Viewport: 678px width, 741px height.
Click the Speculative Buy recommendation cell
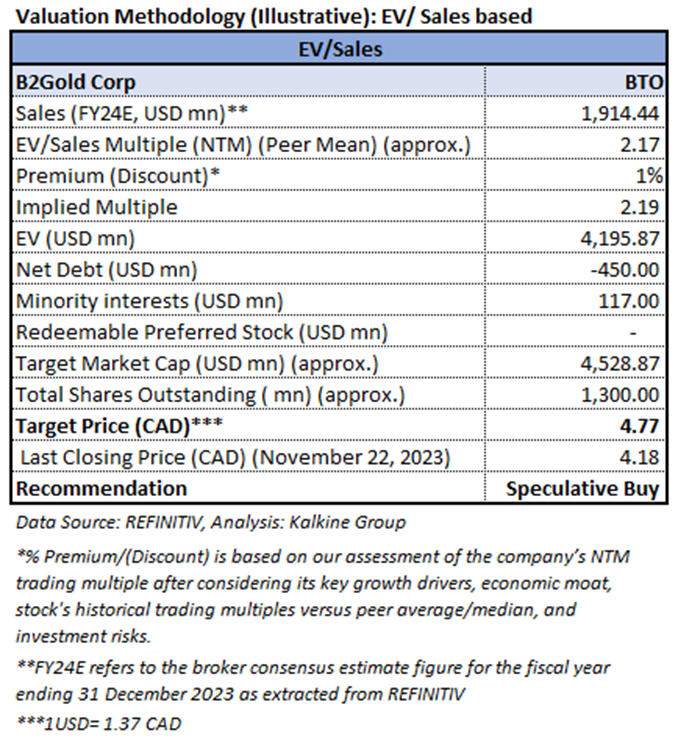(583, 489)
